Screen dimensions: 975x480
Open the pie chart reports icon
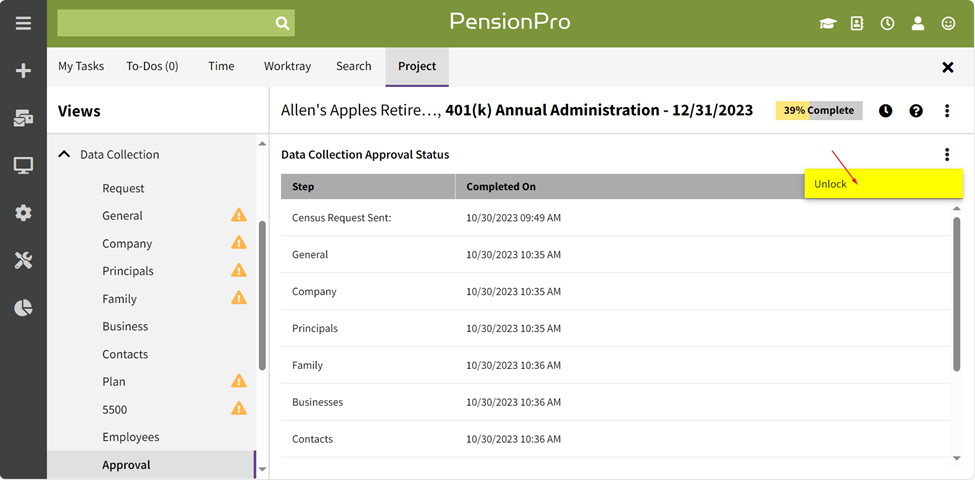(23, 308)
